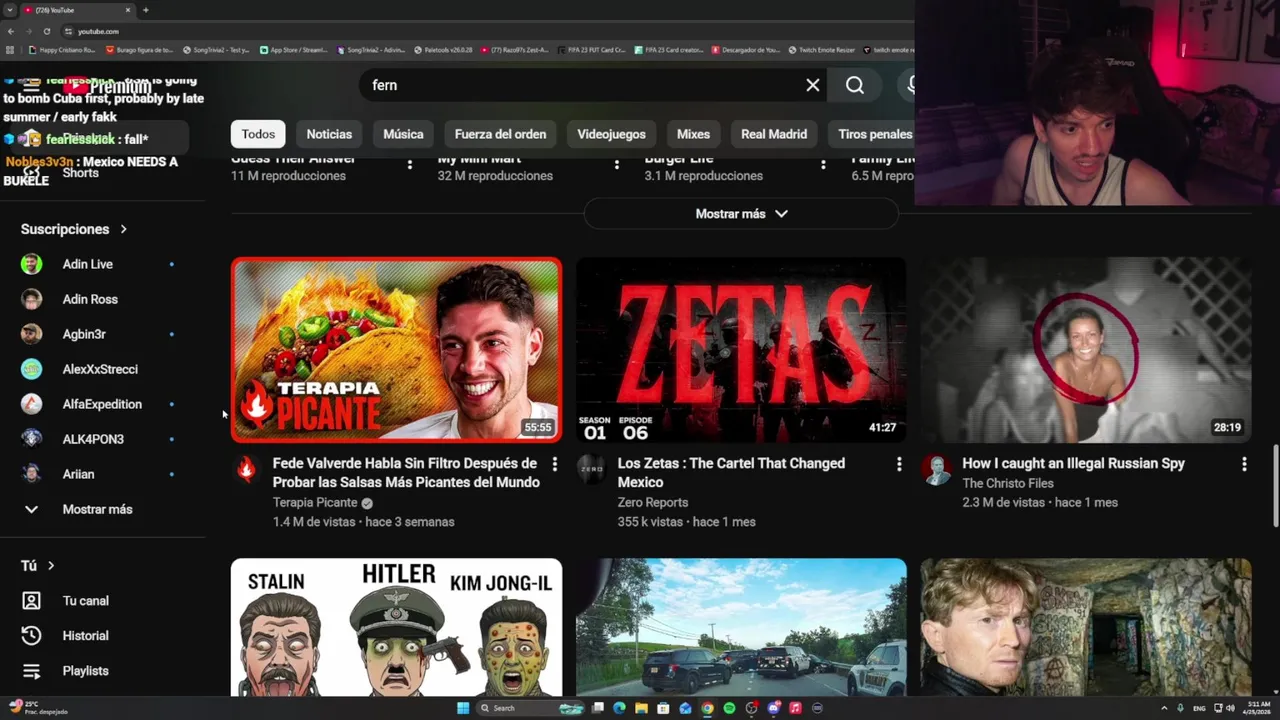This screenshot has width=1280, height=720.
Task: Select the Tiros penales filter chip
Action: point(874,134)
